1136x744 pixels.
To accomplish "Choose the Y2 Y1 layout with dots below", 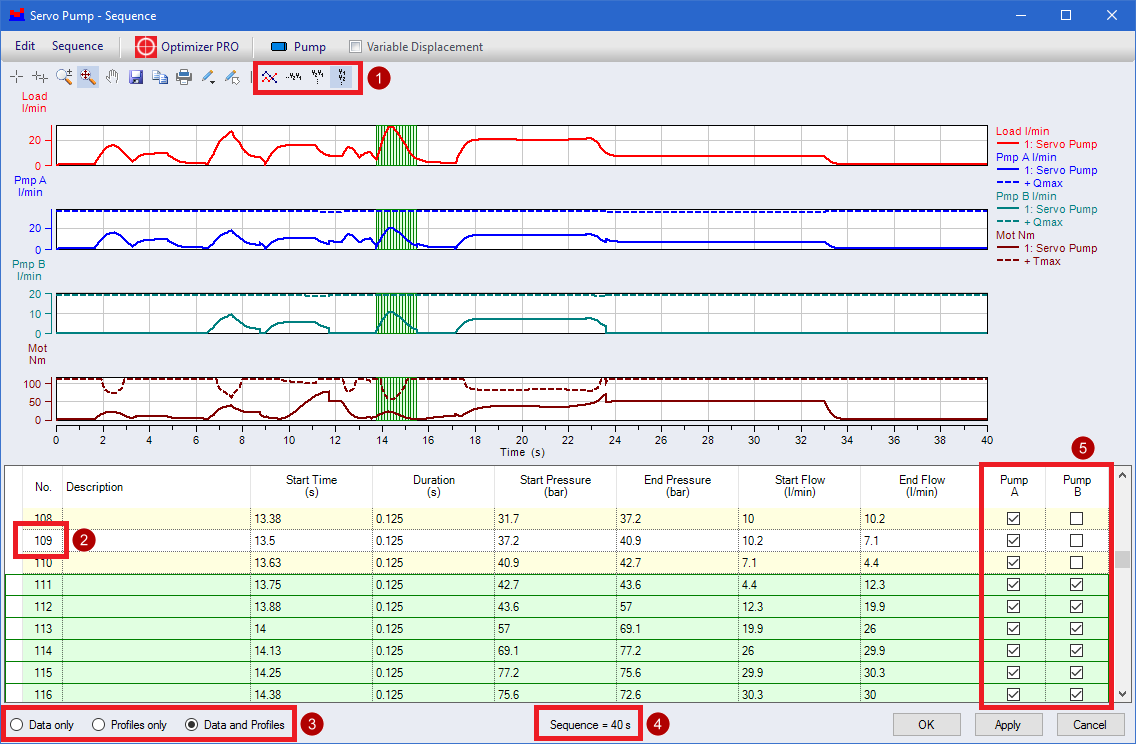I will [317, 77].
